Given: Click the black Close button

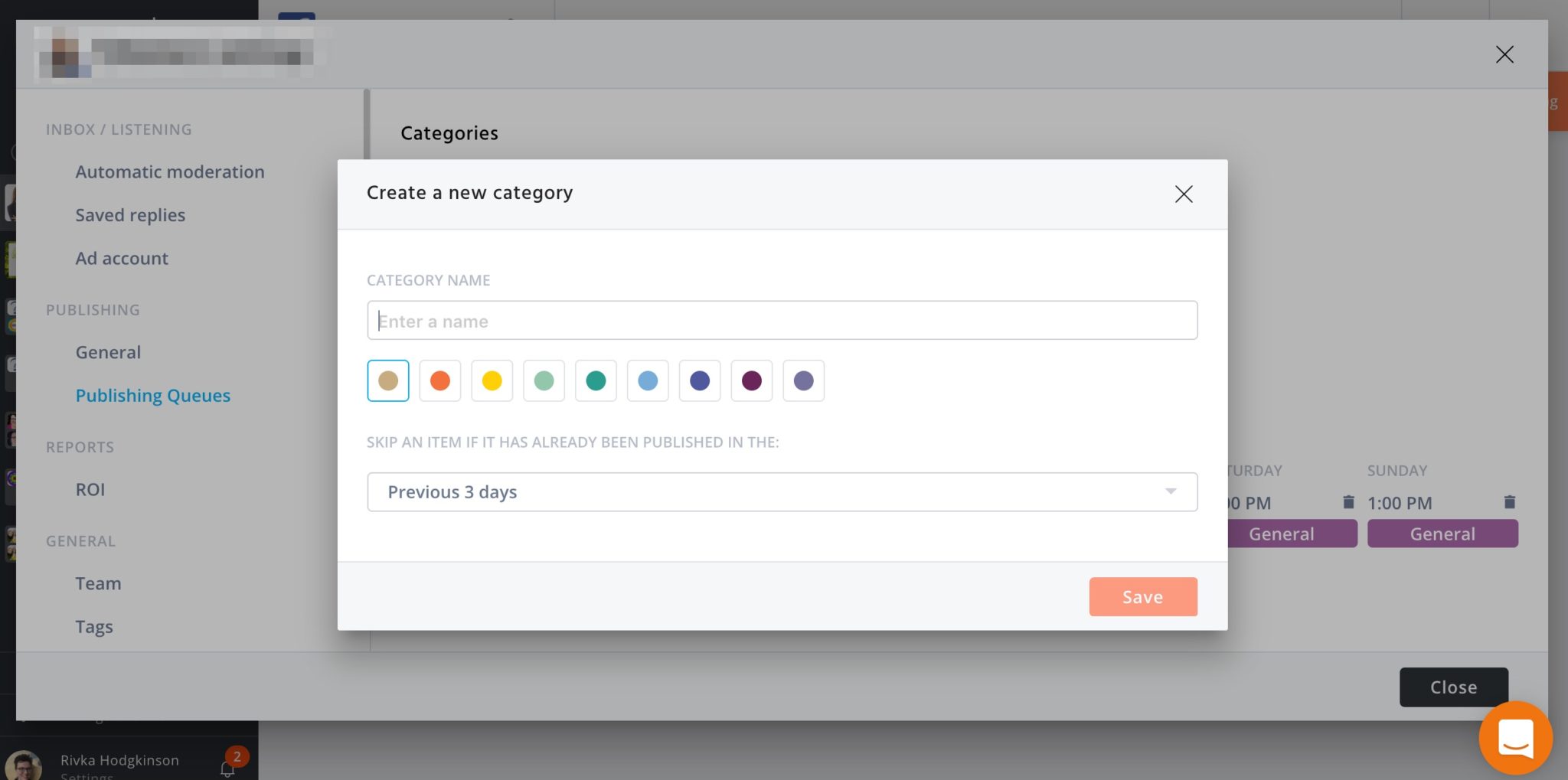Looking at the screenshot, I should (x=1454, y=687).
